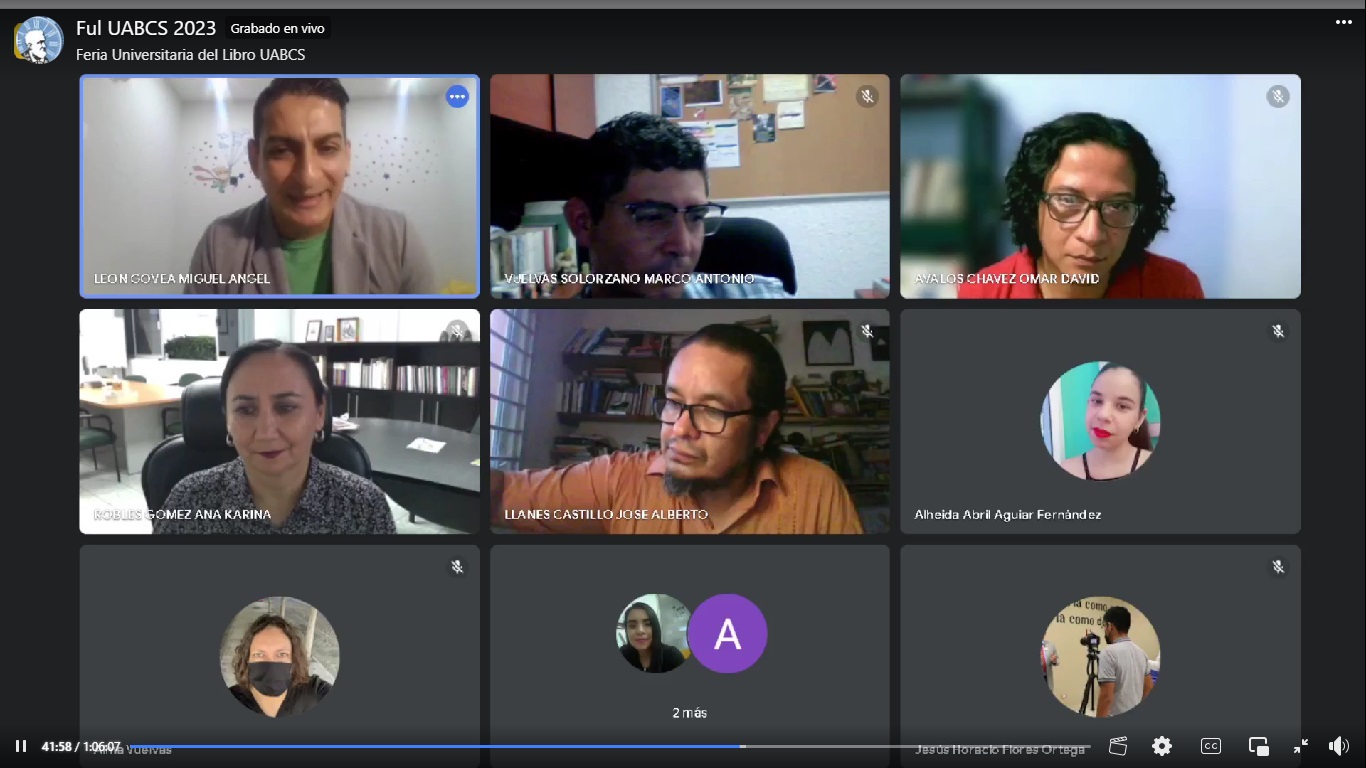The height and width of the screenshot is (768, 1366).
Task: Enable picture-in-picture mini player
Action: tap(1258, 746)
